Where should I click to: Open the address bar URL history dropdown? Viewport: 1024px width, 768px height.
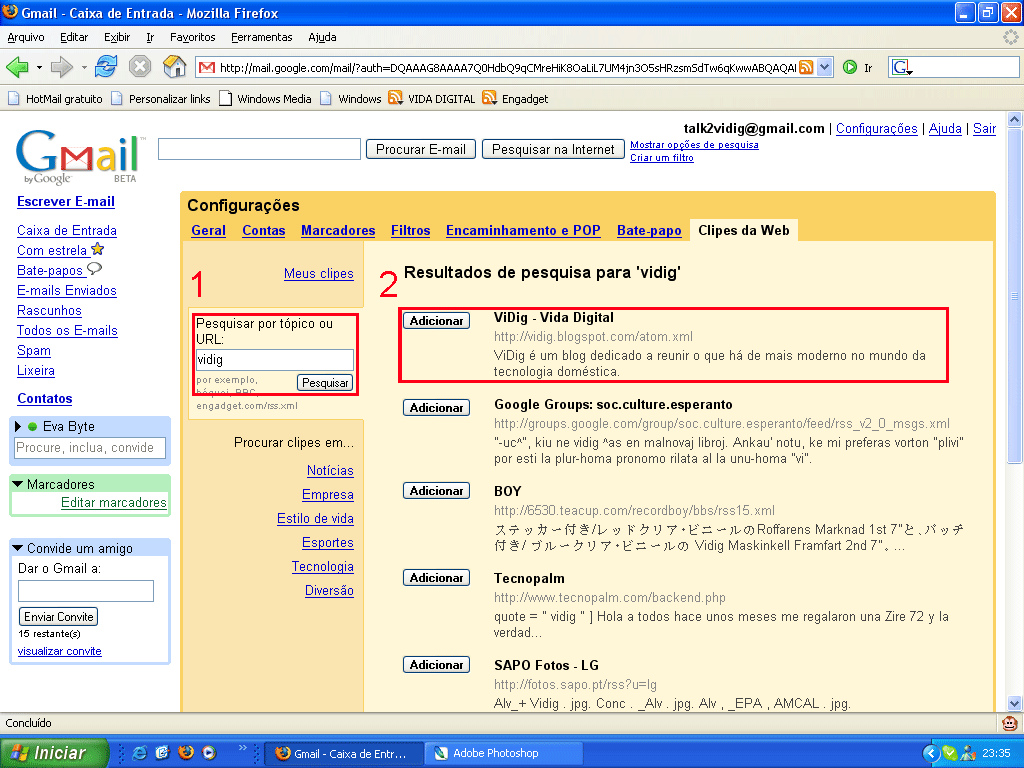[825, 67]
